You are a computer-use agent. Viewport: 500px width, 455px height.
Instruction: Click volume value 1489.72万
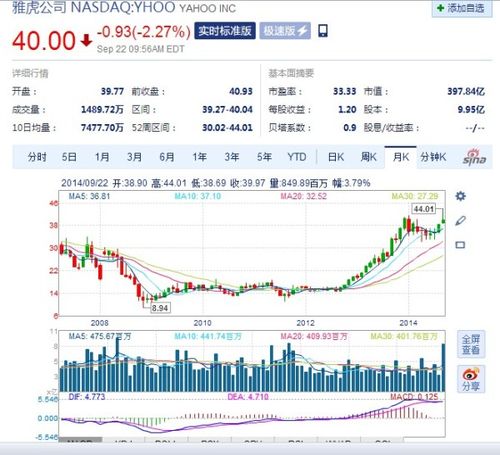tap(102, 109)
